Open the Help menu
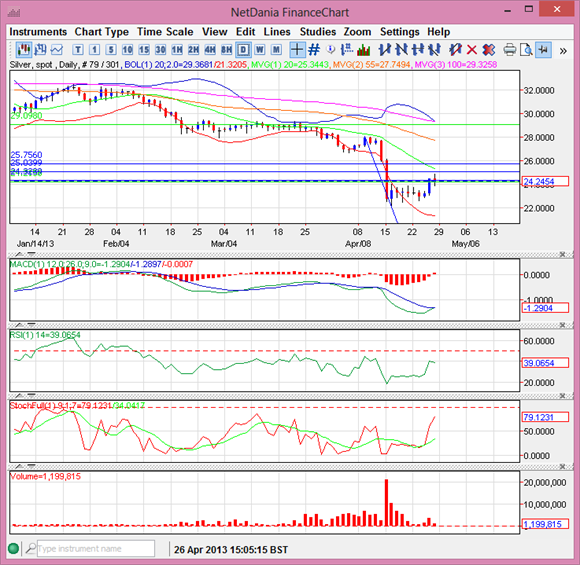This screenshot has width=580, height=565. (439, 32)
